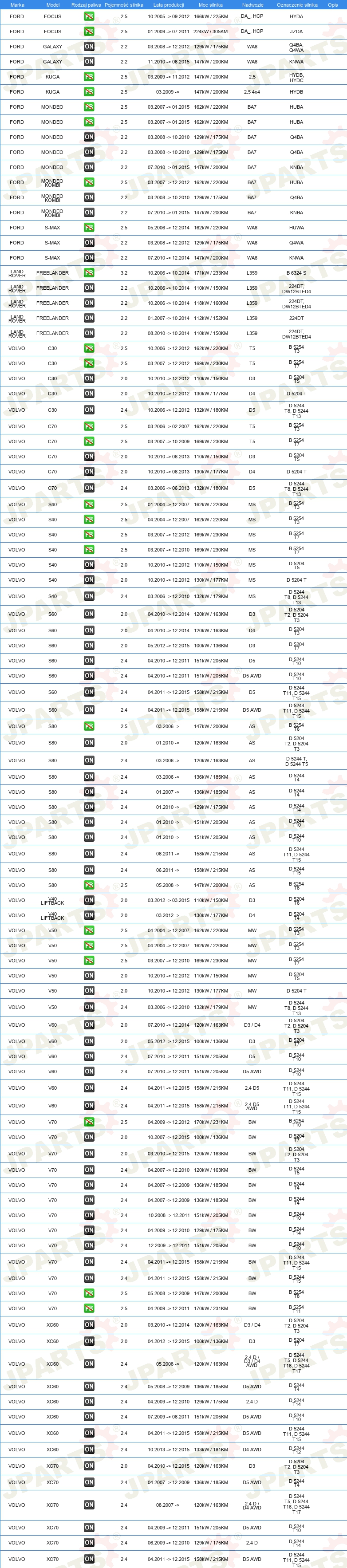347x1568 pixels.
Task: Select the '10.2013 -> 12.2015' production years cell
Action: pyautogui.click(x=168, y=1449)
